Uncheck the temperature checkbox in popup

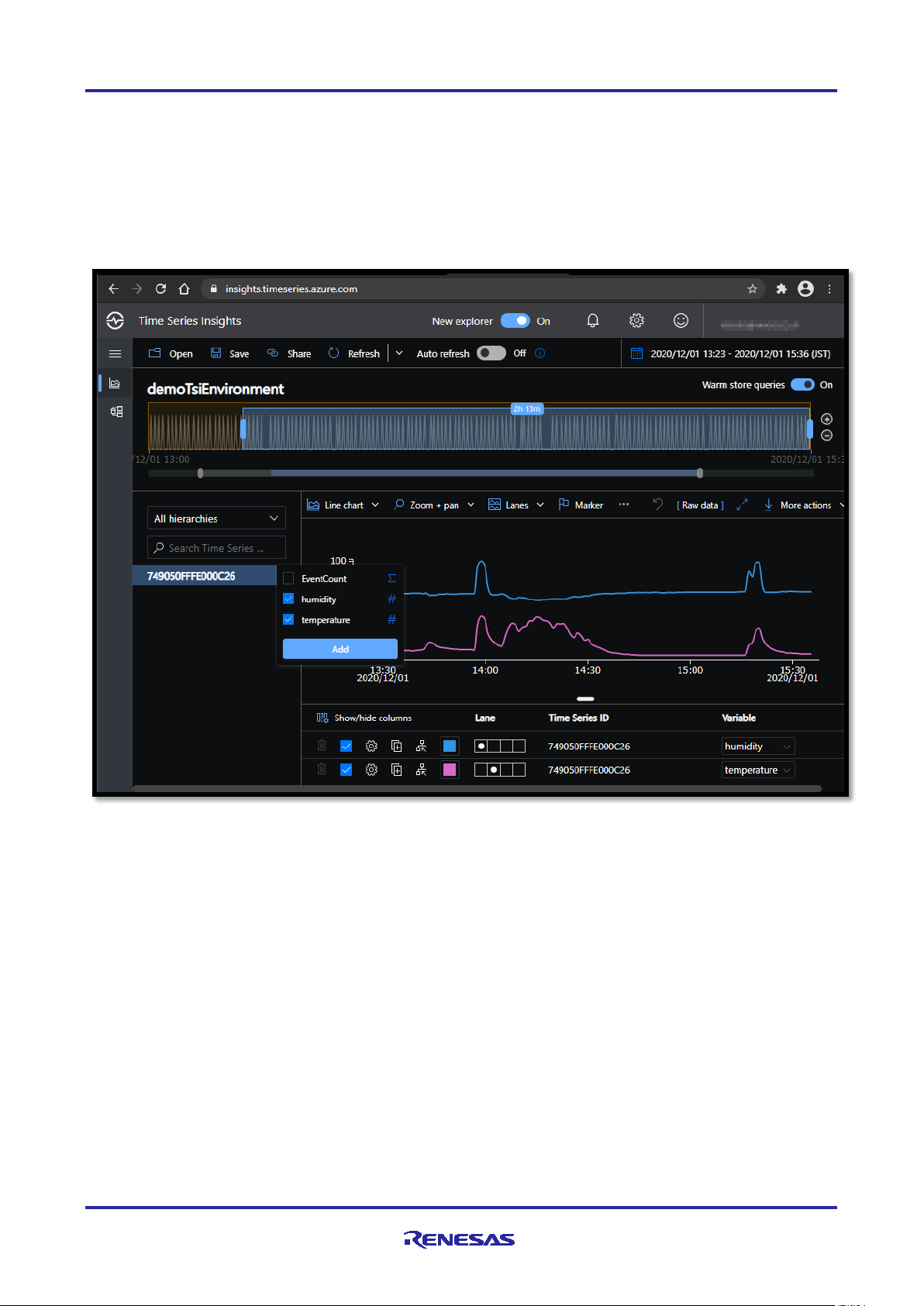pos(288,619)
